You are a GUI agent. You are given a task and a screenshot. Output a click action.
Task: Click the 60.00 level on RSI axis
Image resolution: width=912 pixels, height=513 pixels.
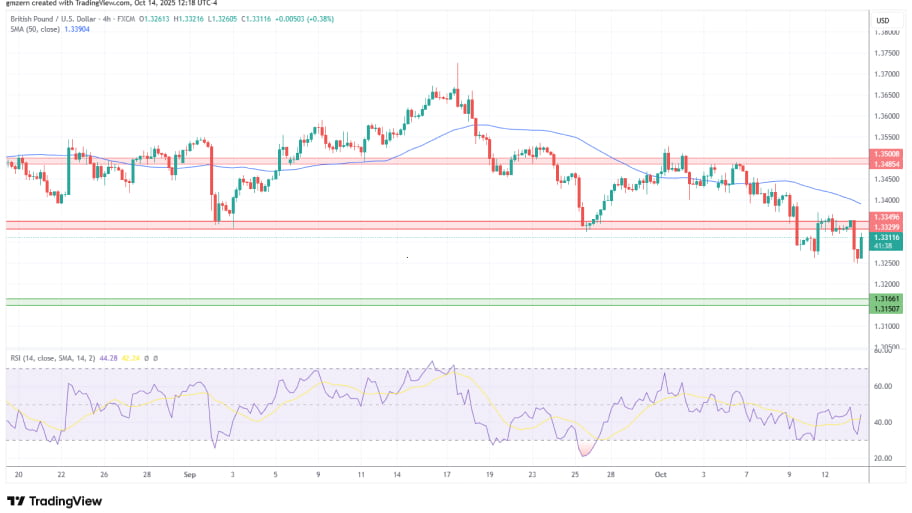click(883, 386)
